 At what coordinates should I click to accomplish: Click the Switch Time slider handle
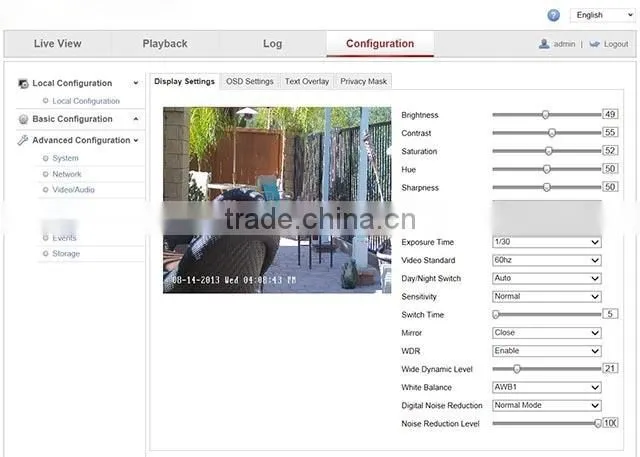click(x=496, y=315)
